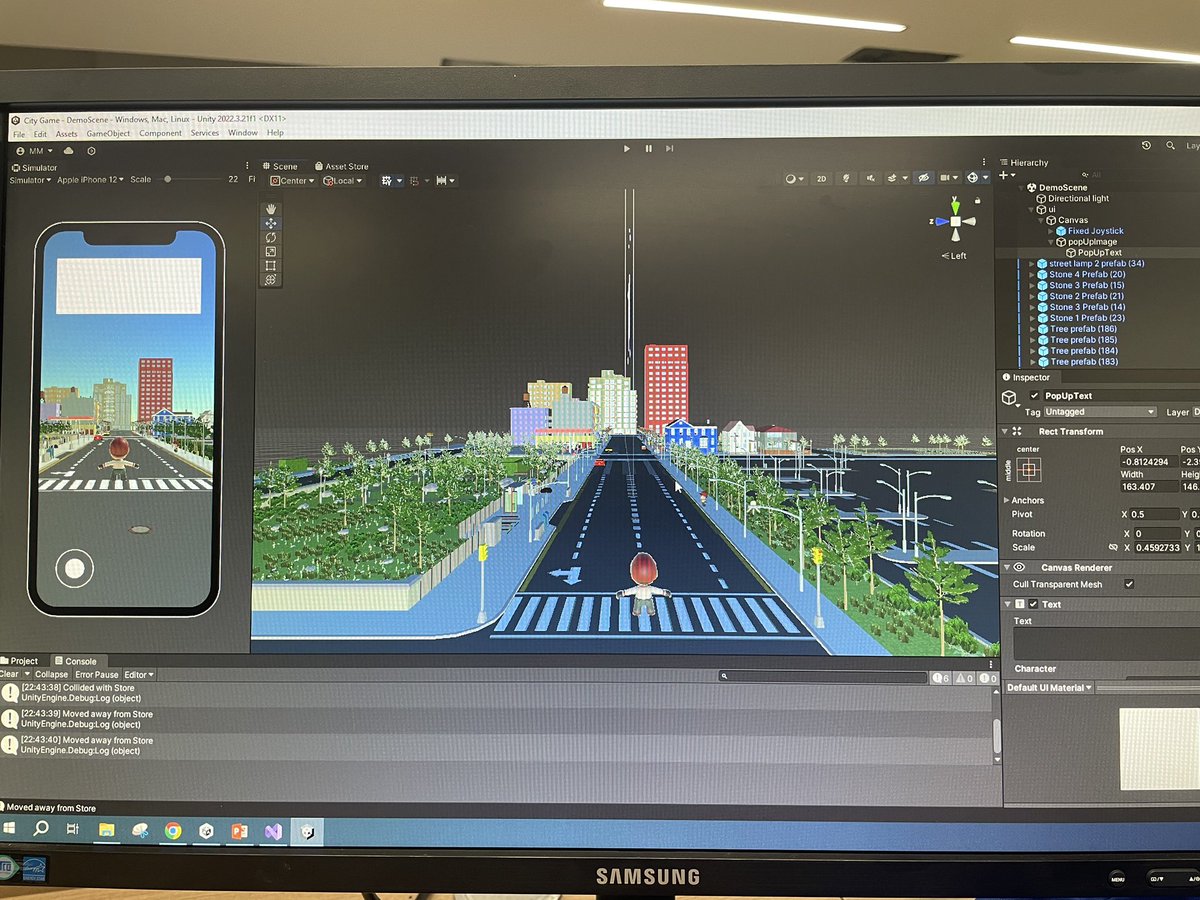
Task: Open the Simulator view dropdown
Action: pos(30,180)
